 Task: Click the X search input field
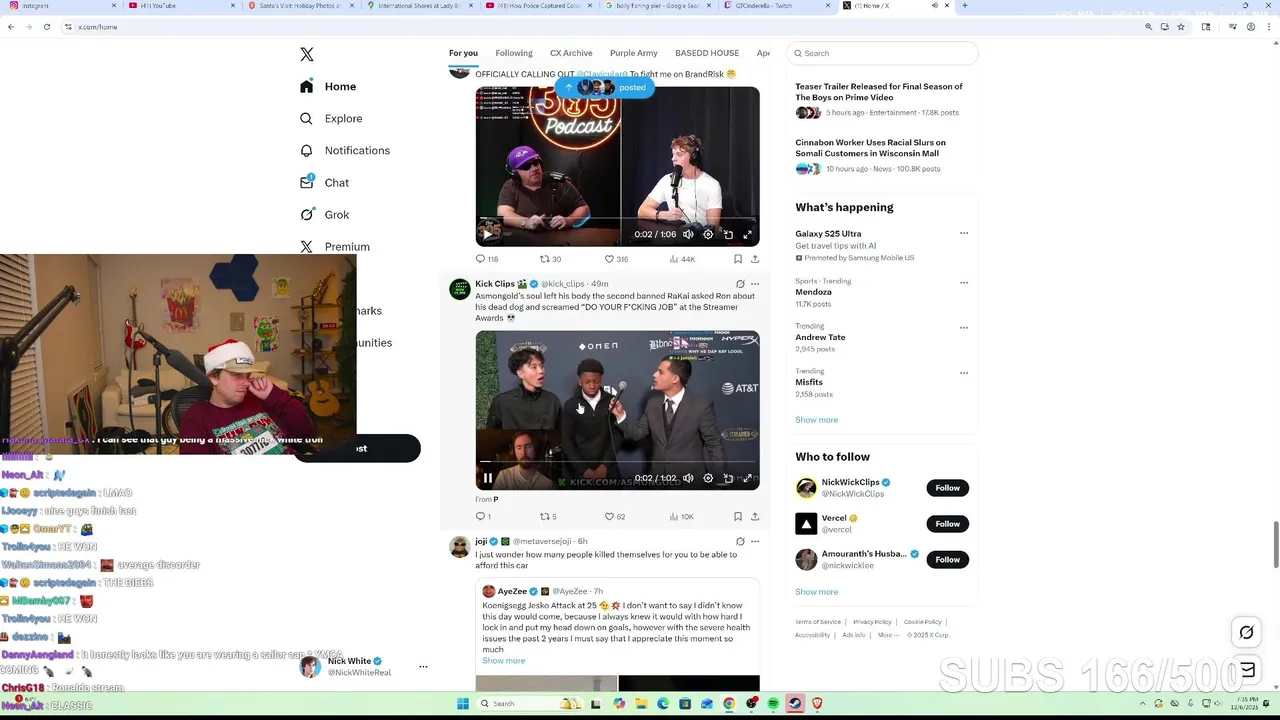[882, 53]
